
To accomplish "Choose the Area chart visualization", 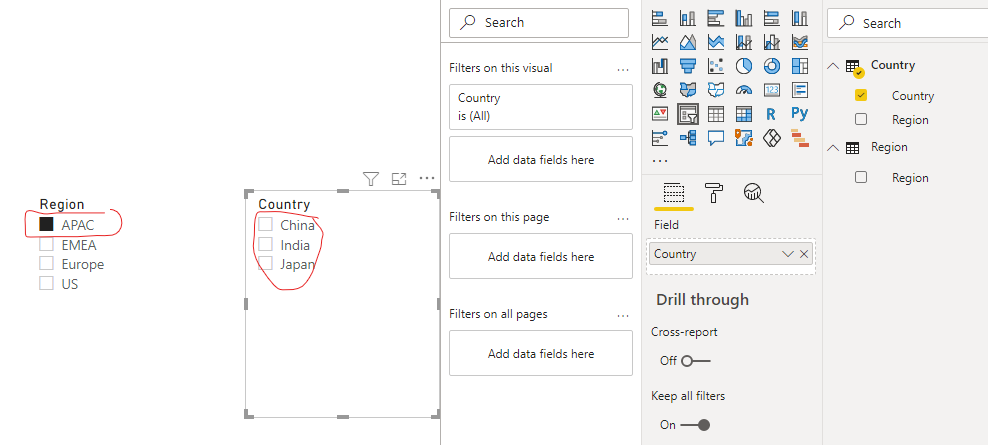I will (x=688, y=42).
